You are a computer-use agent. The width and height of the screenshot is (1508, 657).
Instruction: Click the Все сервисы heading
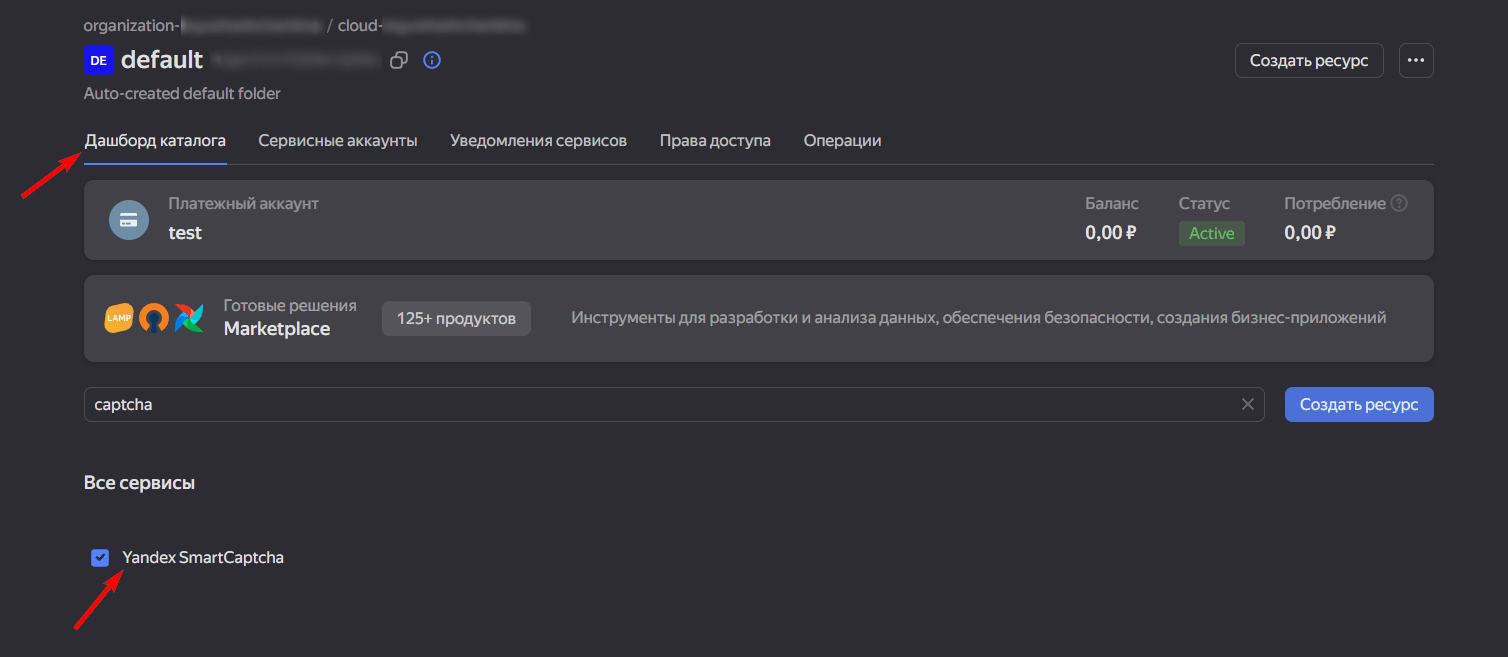pos(139,483)
